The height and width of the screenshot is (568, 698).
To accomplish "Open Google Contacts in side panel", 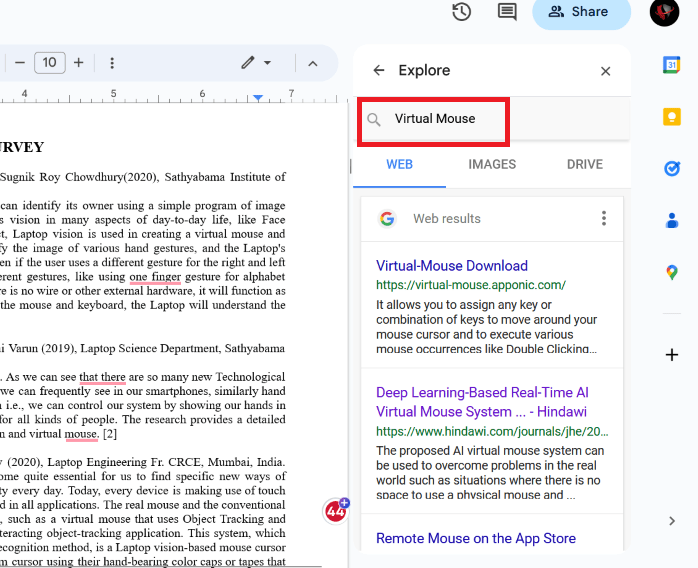I will pyautogui.click(x=672, y=220).
